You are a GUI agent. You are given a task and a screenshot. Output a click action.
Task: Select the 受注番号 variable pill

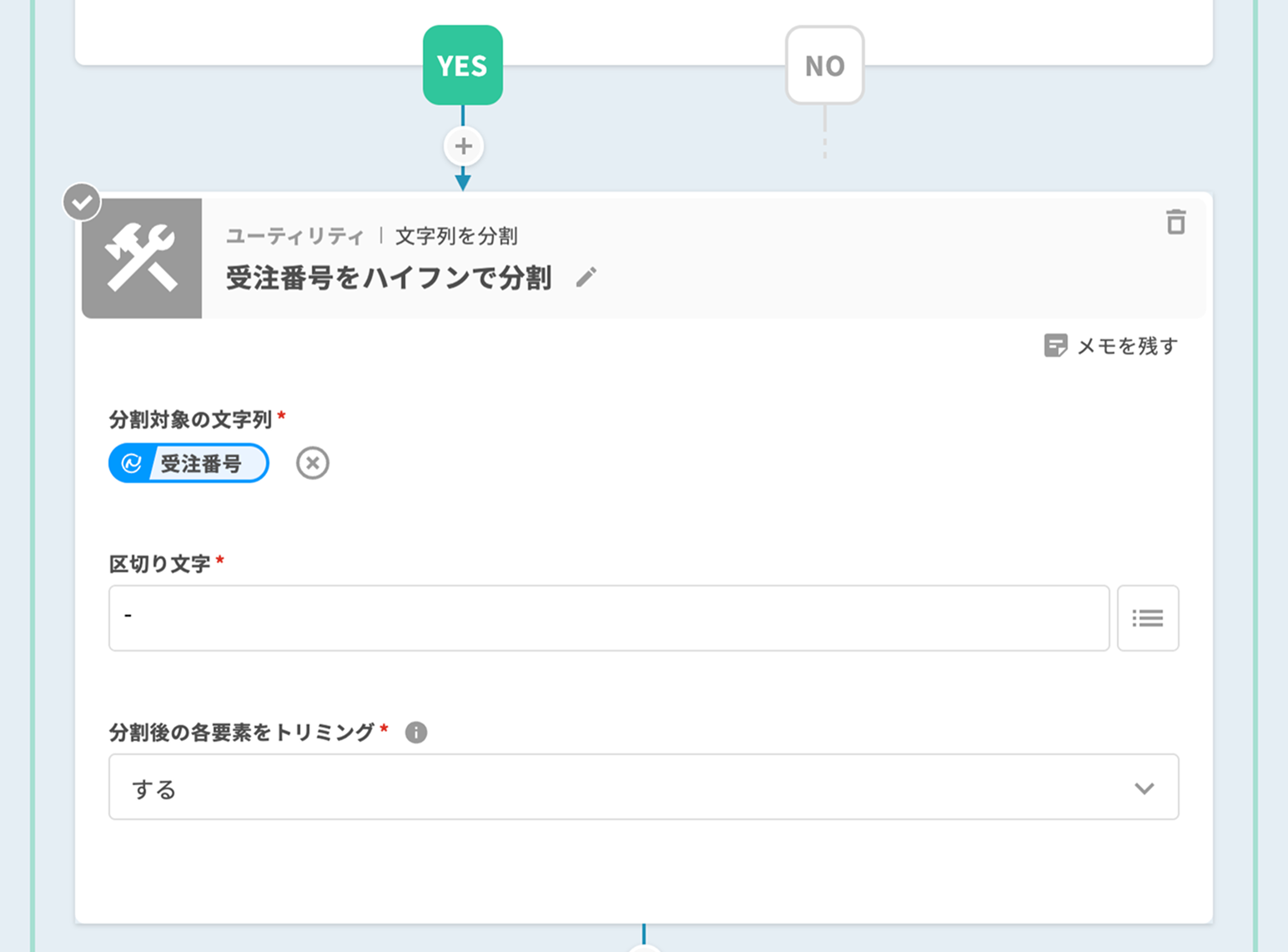[x=200, y=463]
